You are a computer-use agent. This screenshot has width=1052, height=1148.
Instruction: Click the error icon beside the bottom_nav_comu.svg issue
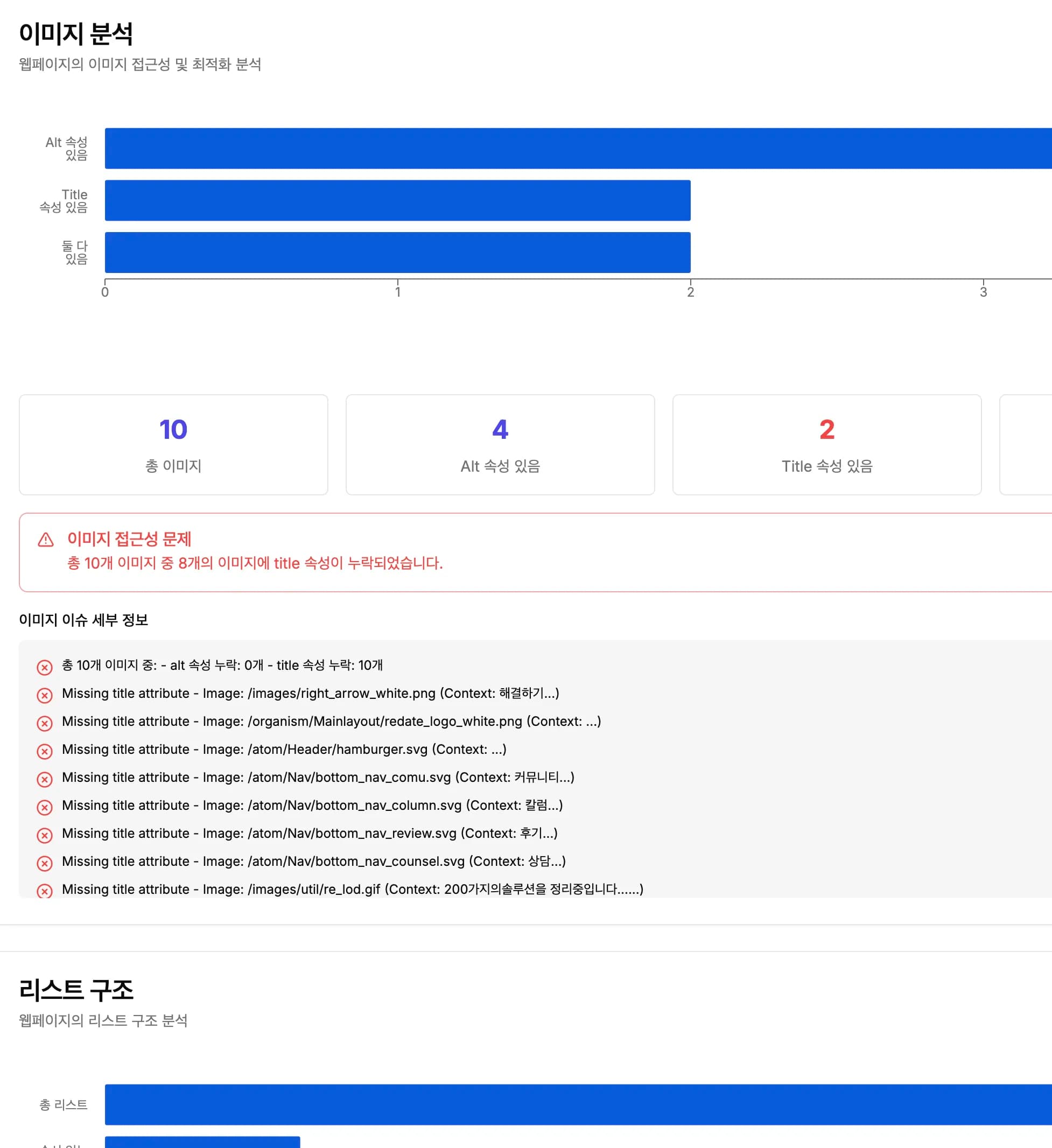(x=45, y=779)
